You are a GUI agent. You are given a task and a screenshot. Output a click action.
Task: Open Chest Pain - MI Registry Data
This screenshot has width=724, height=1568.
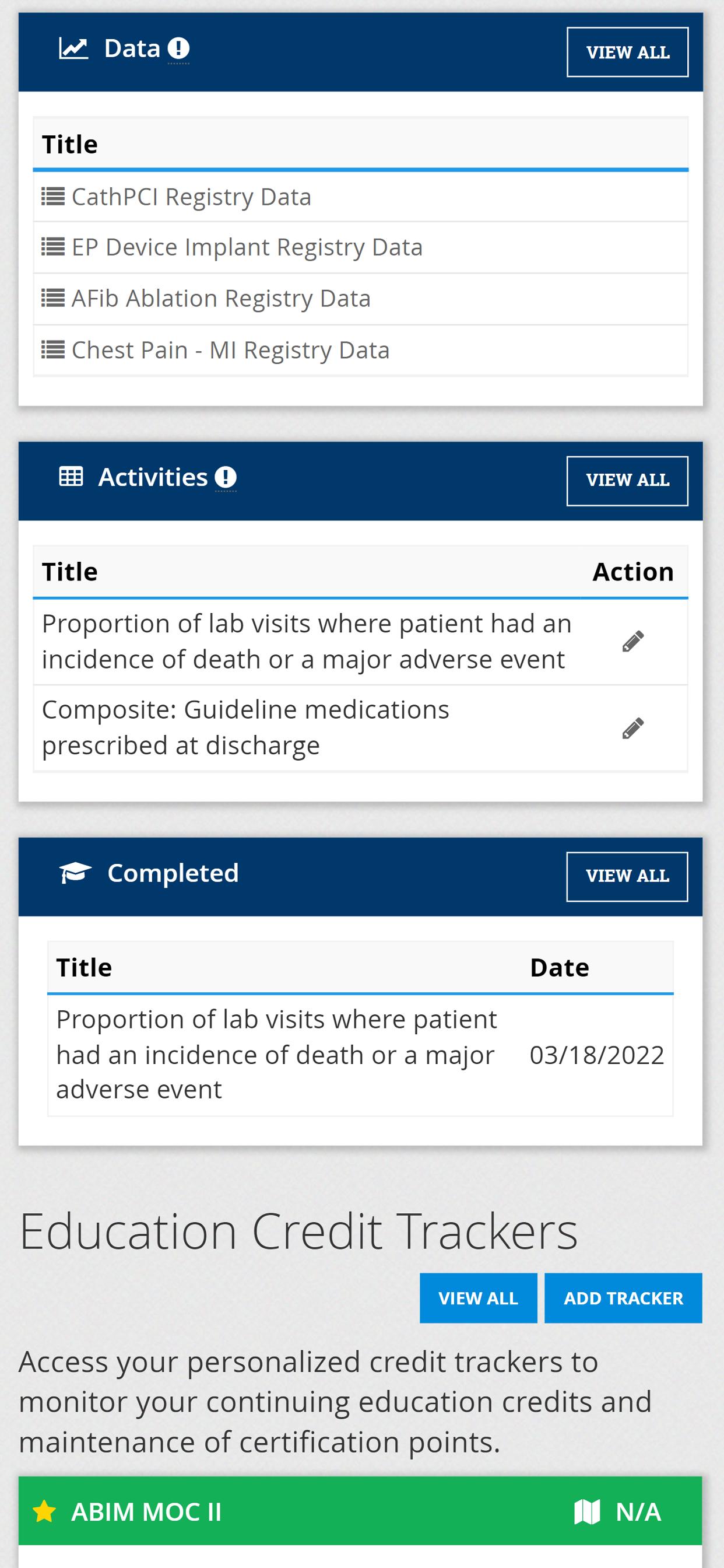click(x=231, y=350)
